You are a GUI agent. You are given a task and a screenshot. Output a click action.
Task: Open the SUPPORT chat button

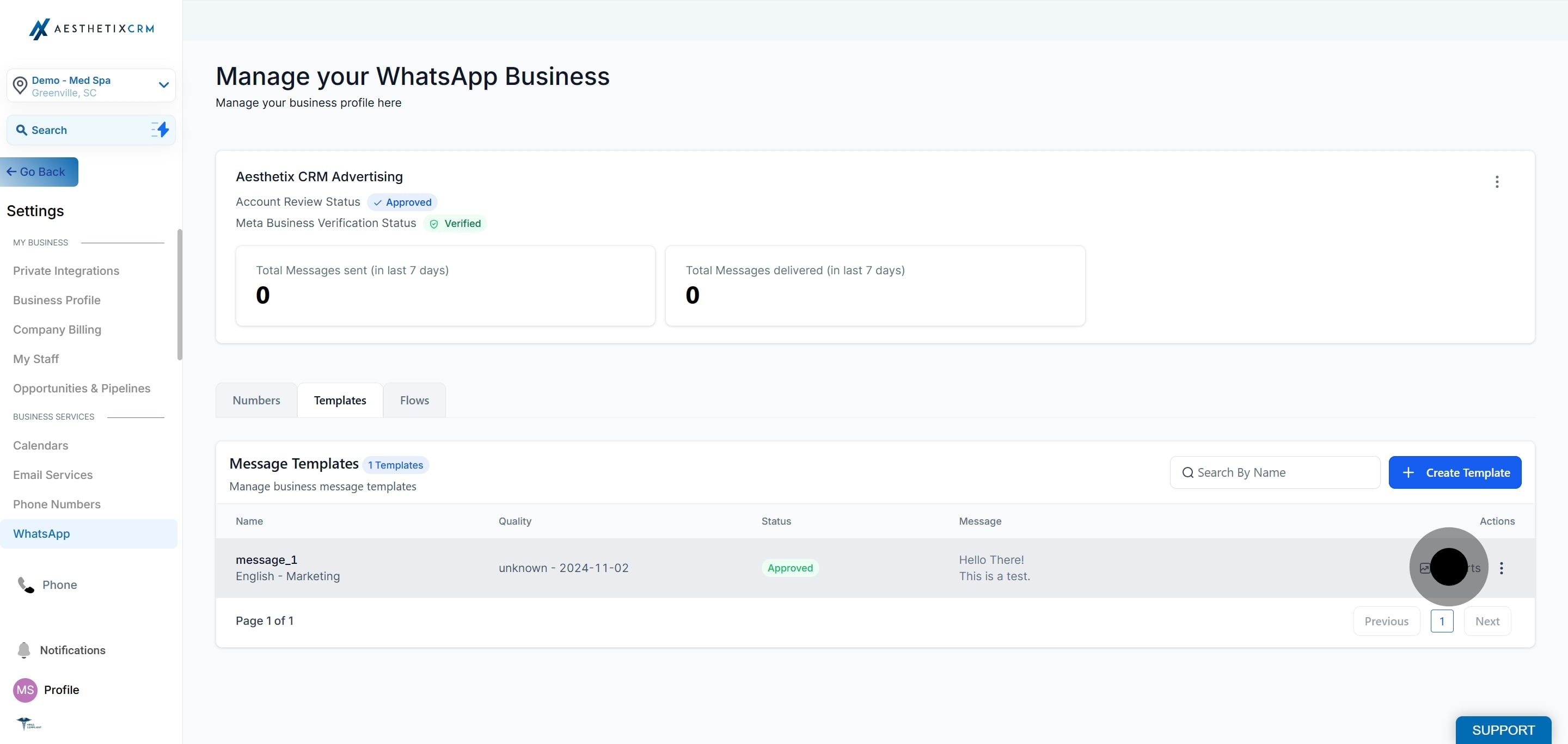tap(1503, 730)
